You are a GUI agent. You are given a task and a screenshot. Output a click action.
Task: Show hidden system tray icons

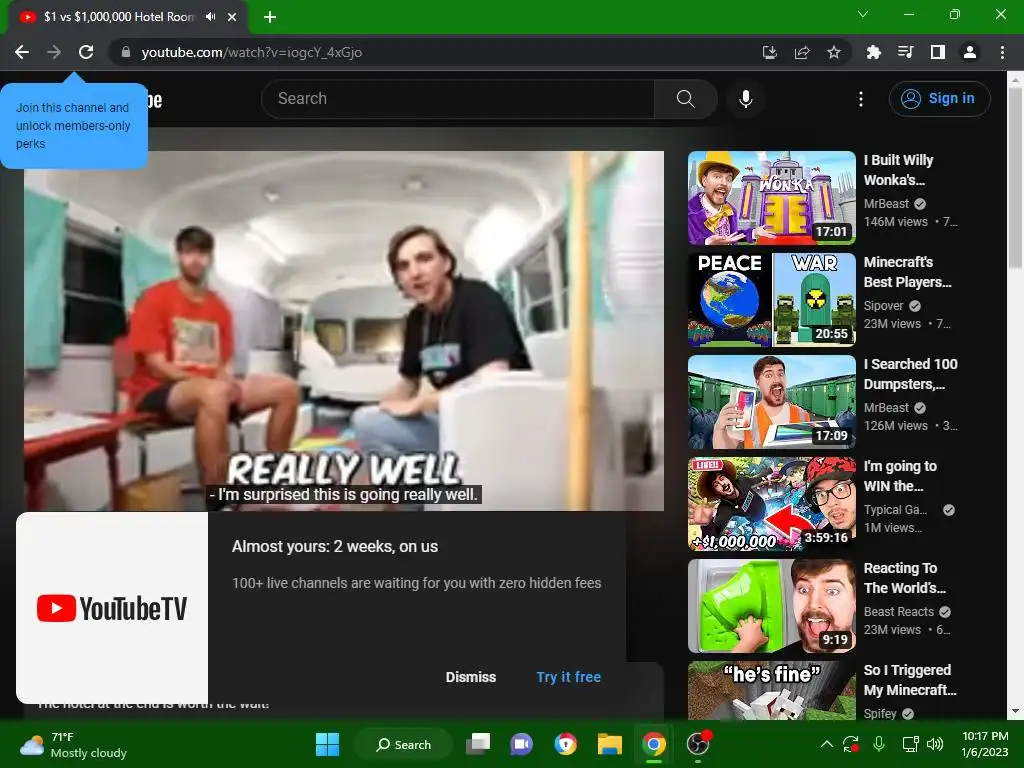point(826,744)
